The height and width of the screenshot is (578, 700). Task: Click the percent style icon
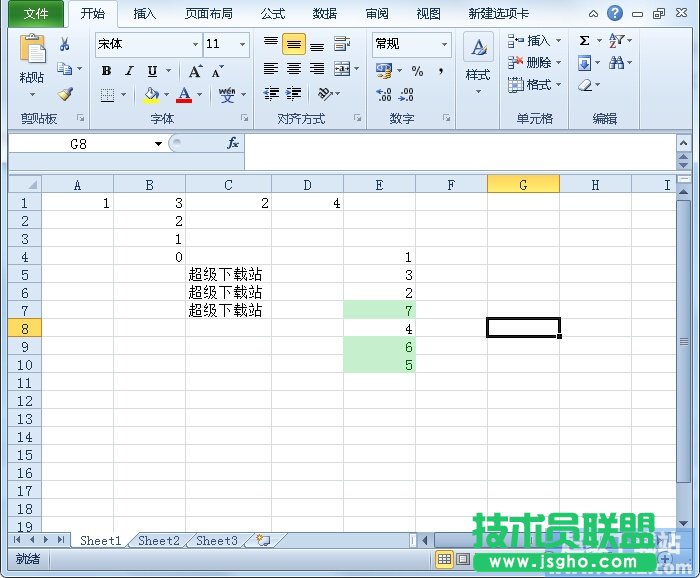[417, 71]
